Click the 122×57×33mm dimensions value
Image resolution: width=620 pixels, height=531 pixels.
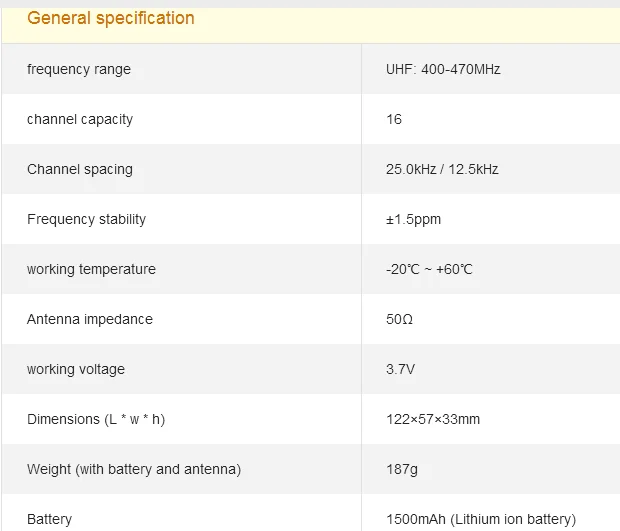(x=433, y=419)
